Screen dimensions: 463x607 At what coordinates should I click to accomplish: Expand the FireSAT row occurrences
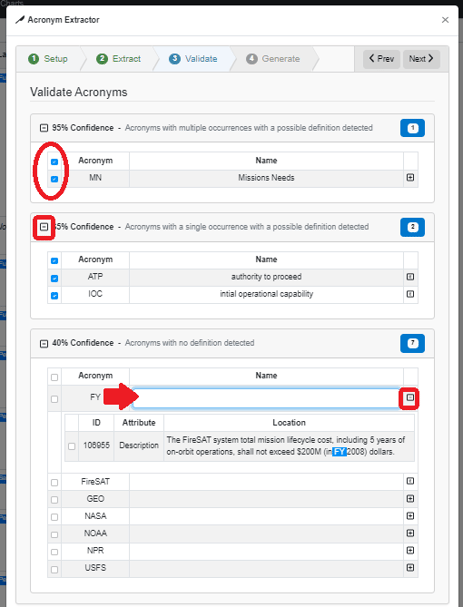click(410, 481)
